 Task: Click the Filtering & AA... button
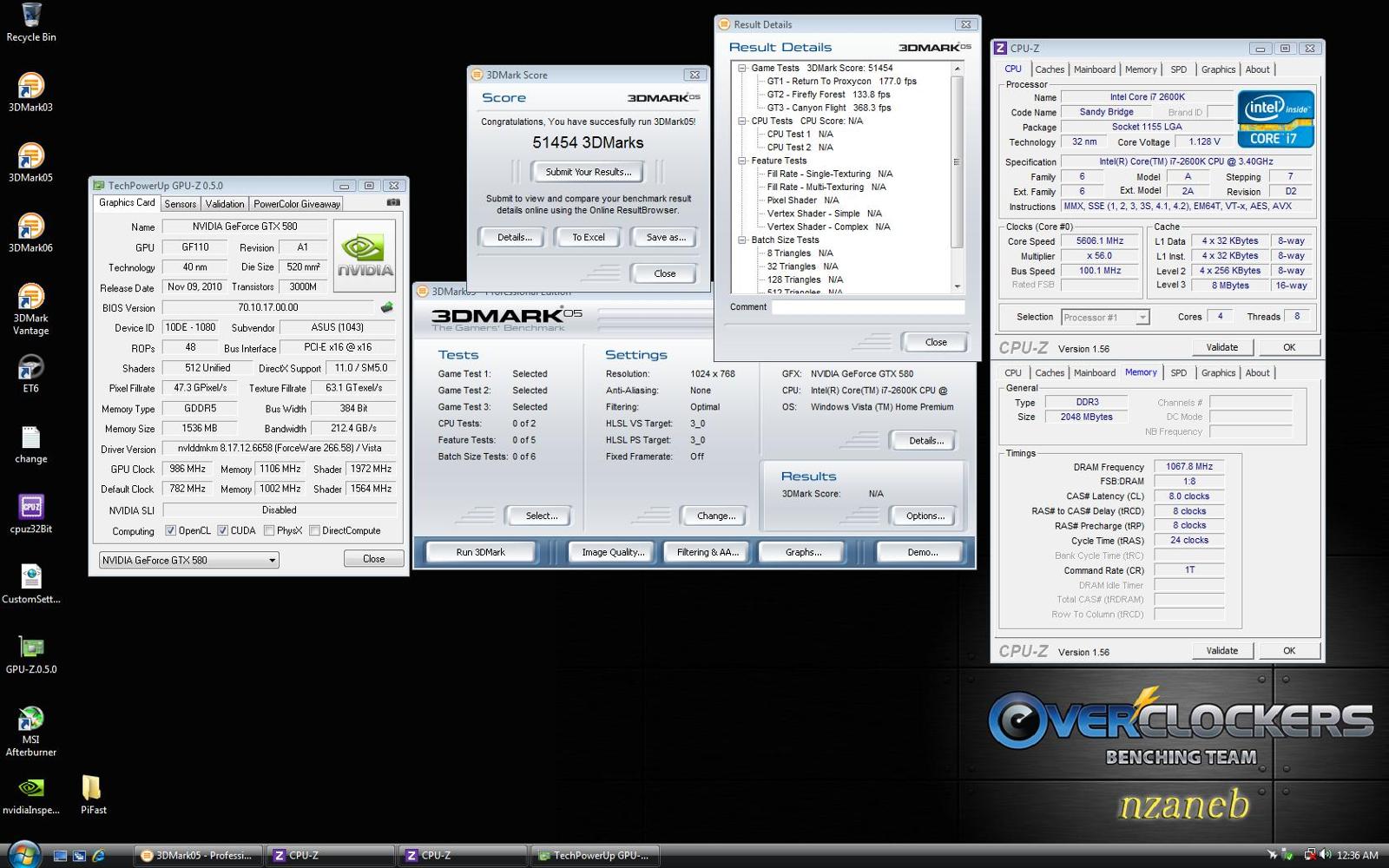(x=708, y=552)
